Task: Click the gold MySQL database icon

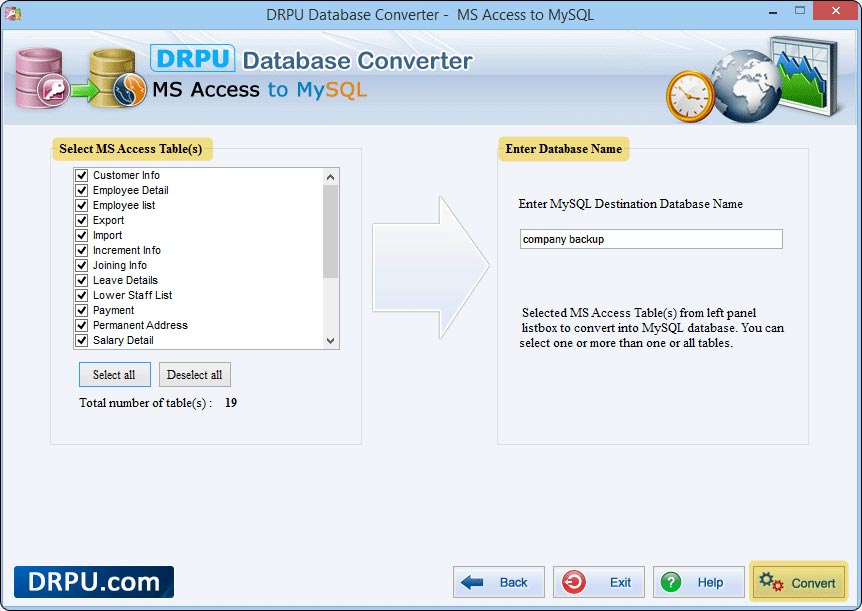Action: (x=118, y=78)
